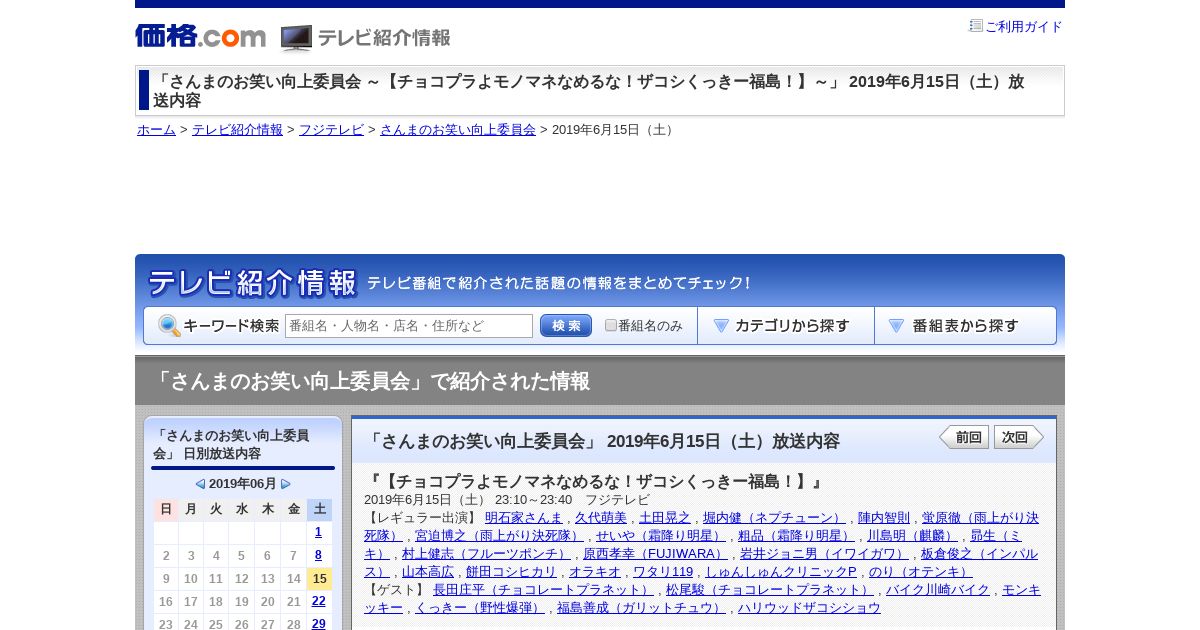Open オラキオ performer link
The image size is (1200, 630).
[x=595, y=571]
